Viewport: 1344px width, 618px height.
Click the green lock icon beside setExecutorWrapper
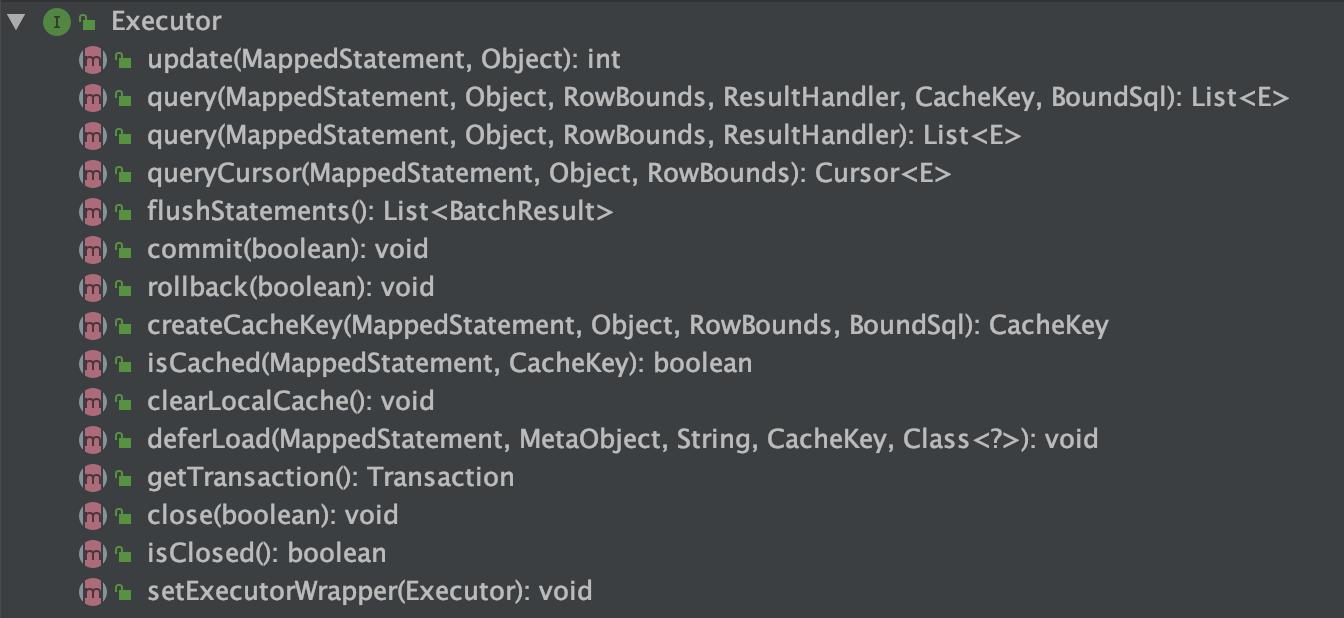pyautogui.click(x=123, y=592)
